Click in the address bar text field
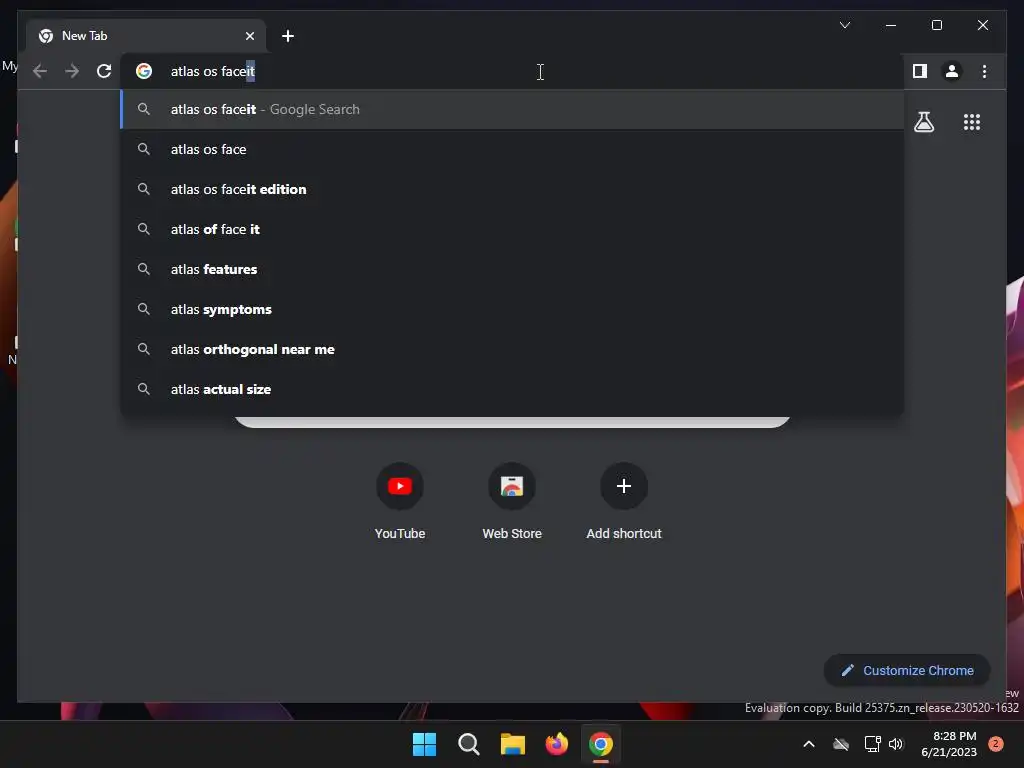Screen dimensions: 1024x768 511,71
